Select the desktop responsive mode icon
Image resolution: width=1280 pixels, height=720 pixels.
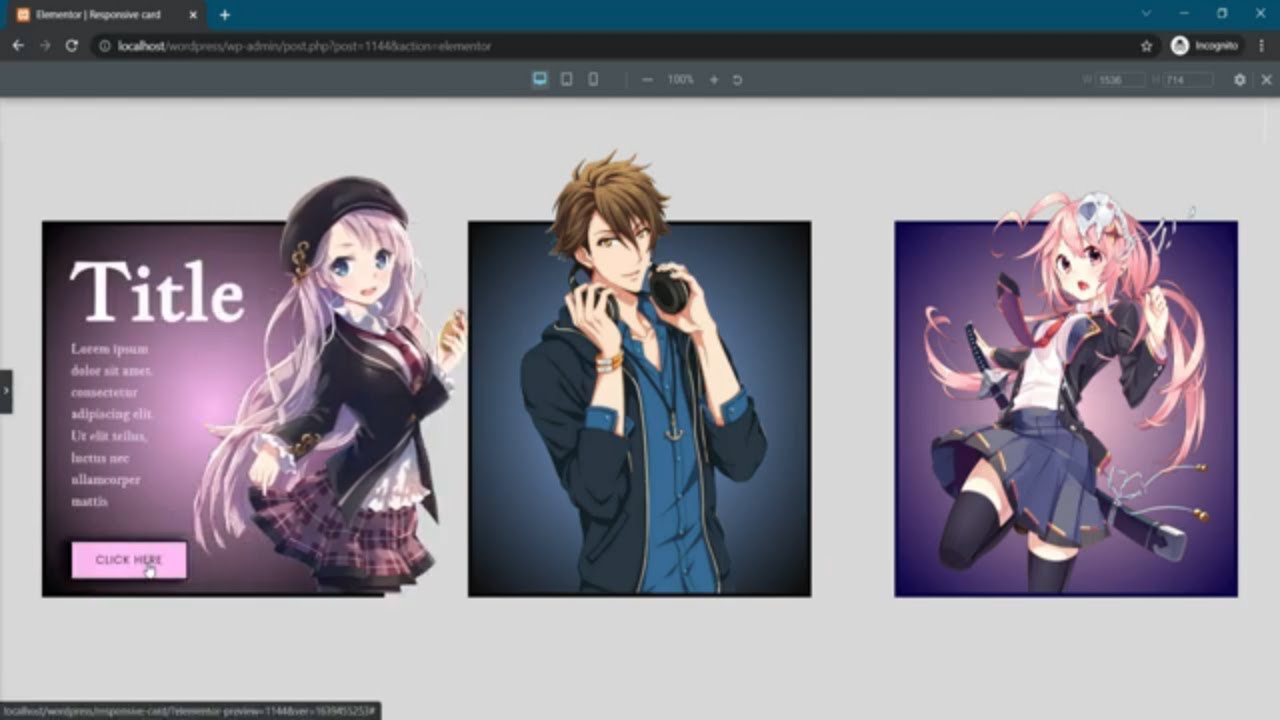540,79
